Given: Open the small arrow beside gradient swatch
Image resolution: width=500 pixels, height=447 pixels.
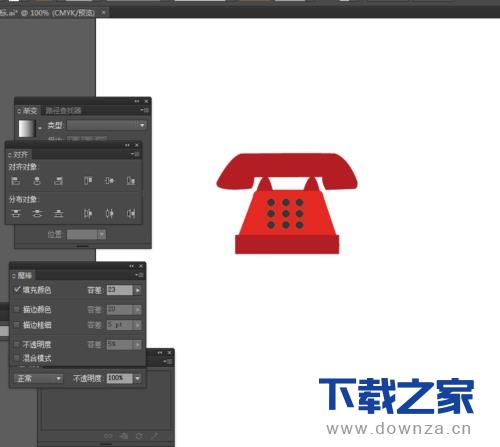Looking at the screenshot, I should pyautogui.click(x=40, y=128).
